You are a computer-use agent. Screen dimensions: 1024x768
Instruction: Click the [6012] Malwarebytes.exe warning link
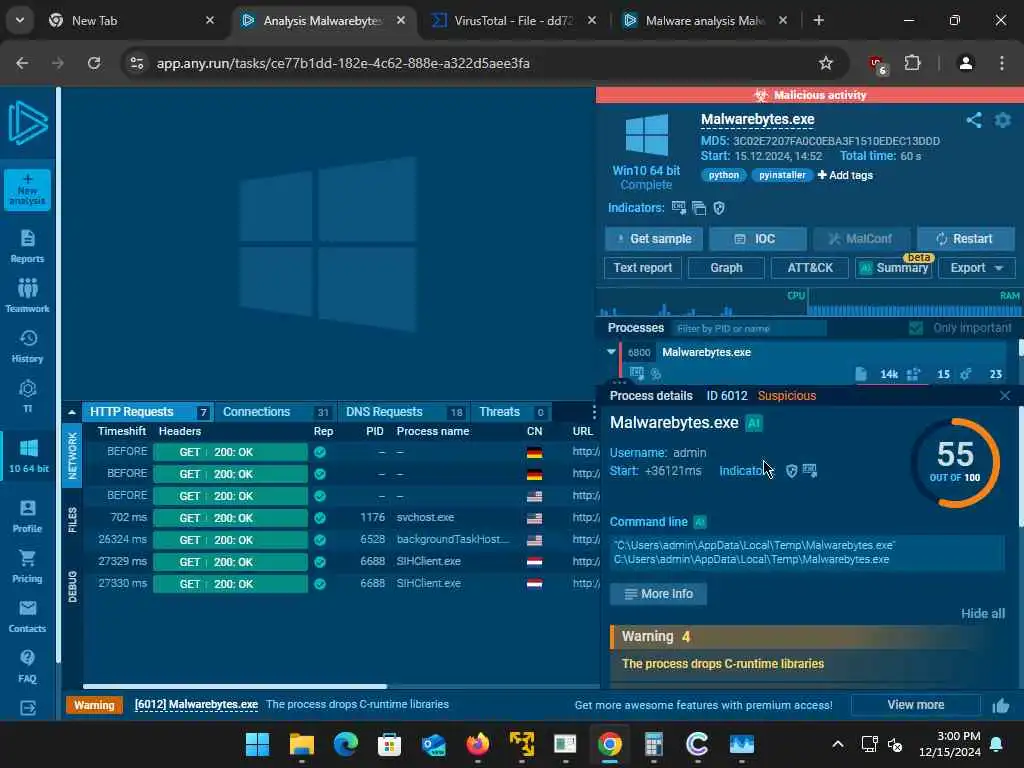[196, 705]
